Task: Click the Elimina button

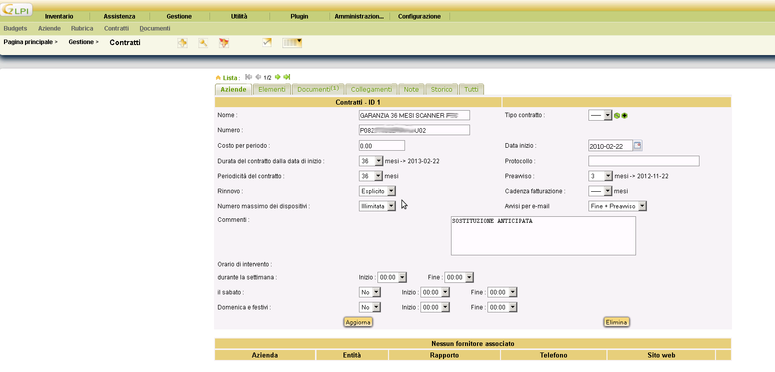Action: [x=616, y=322]
